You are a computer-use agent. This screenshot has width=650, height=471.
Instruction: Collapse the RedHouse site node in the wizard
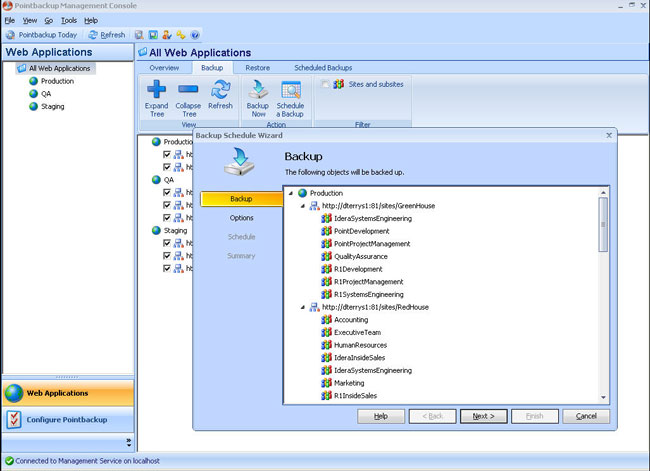303,307
